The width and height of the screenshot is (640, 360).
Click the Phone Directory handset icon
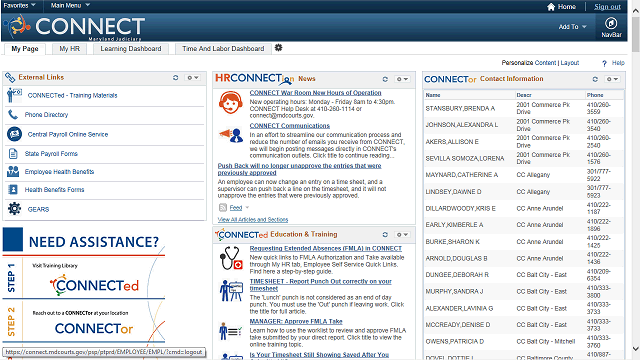pos(13,115)
